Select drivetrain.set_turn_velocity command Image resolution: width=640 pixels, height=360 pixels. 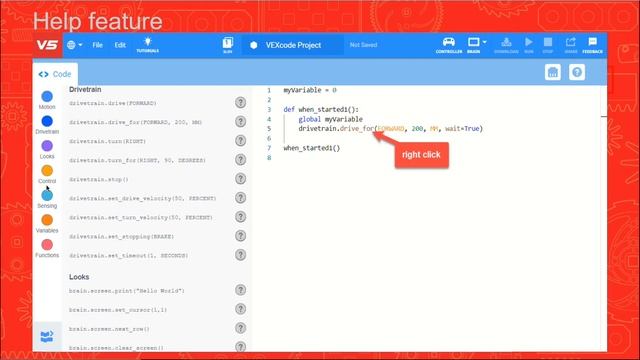[x=141, y=218]
